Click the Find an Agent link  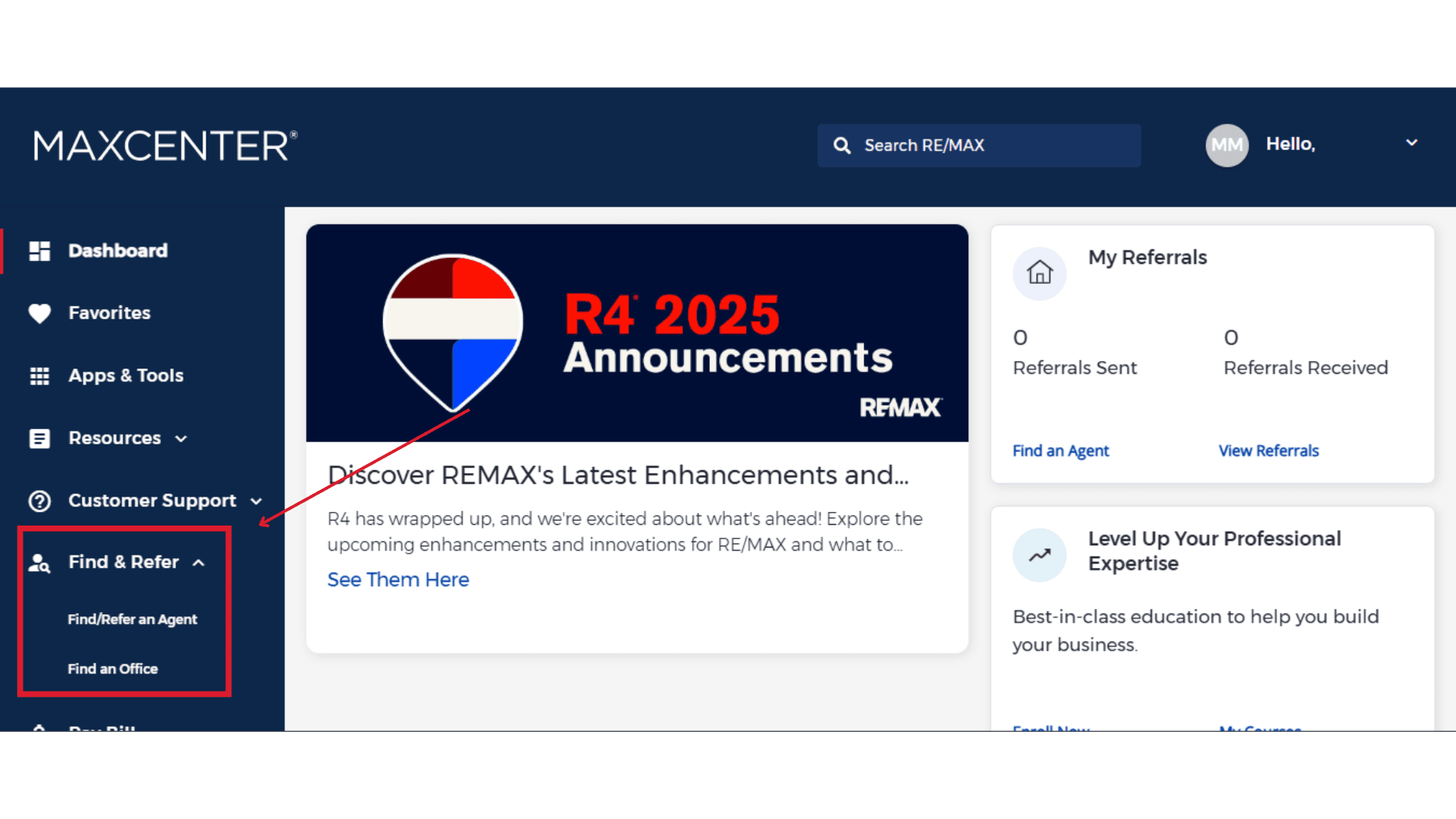pyautogui.click(x=1061, y=451)
